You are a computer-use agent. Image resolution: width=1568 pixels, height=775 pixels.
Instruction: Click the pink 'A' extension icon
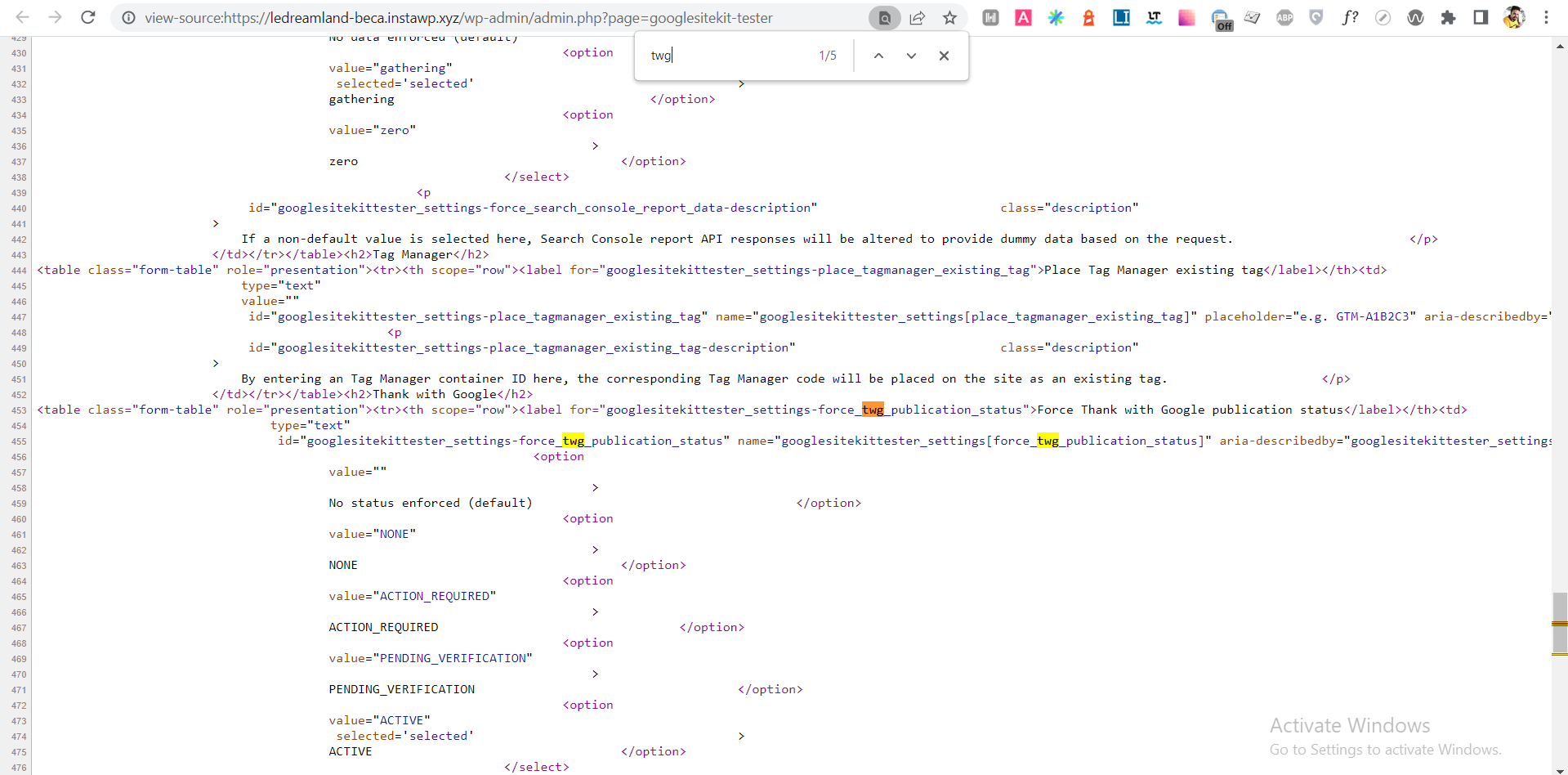point(1023,17)
